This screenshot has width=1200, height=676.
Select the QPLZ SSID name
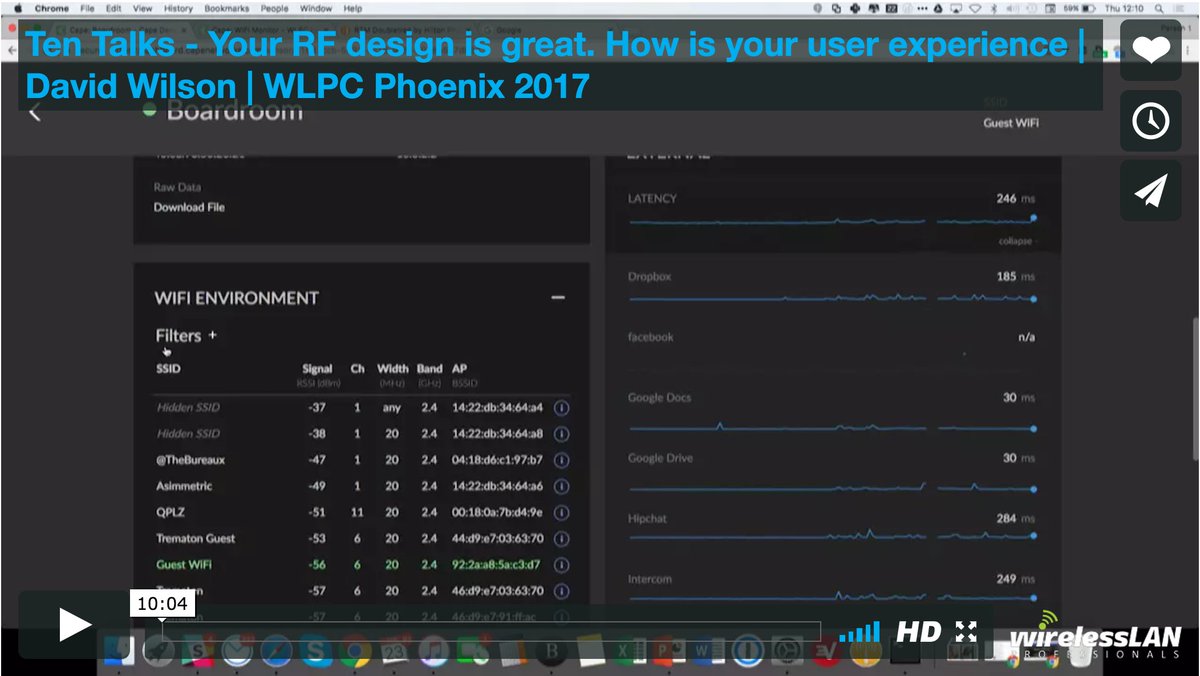170,512
